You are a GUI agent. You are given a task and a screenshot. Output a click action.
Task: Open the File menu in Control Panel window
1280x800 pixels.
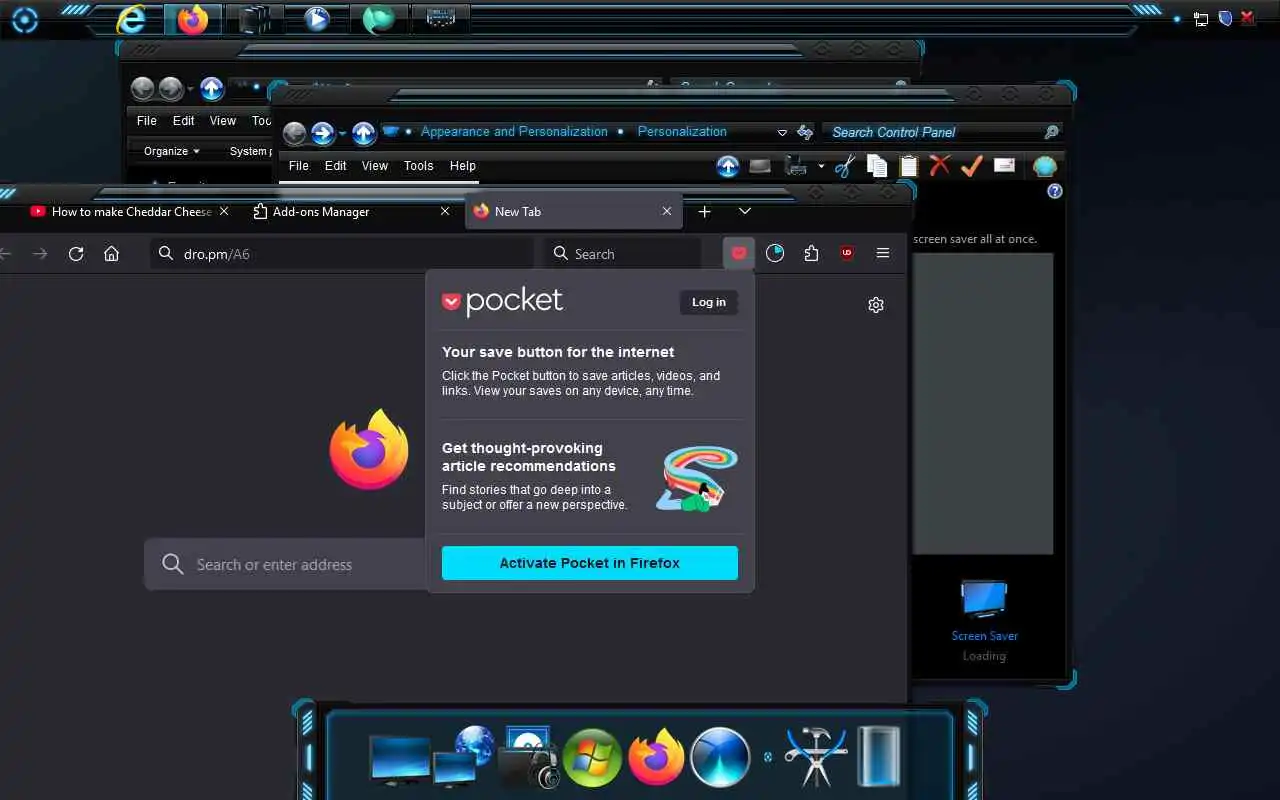tap(299, 166)
